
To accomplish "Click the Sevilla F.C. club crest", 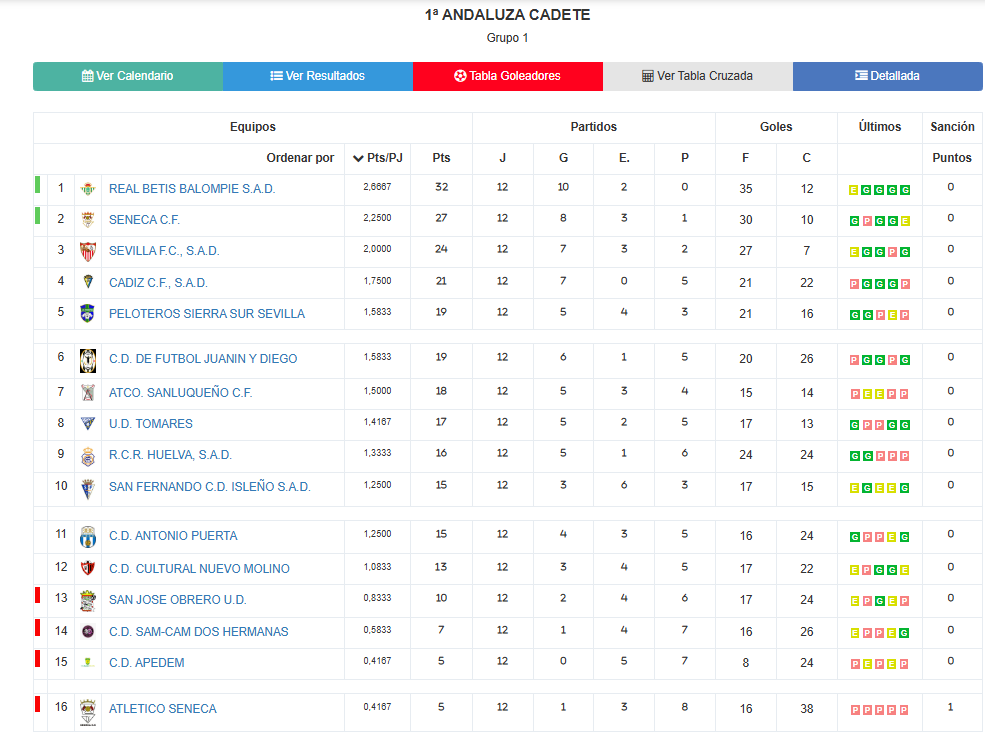I will click(88, 251).
